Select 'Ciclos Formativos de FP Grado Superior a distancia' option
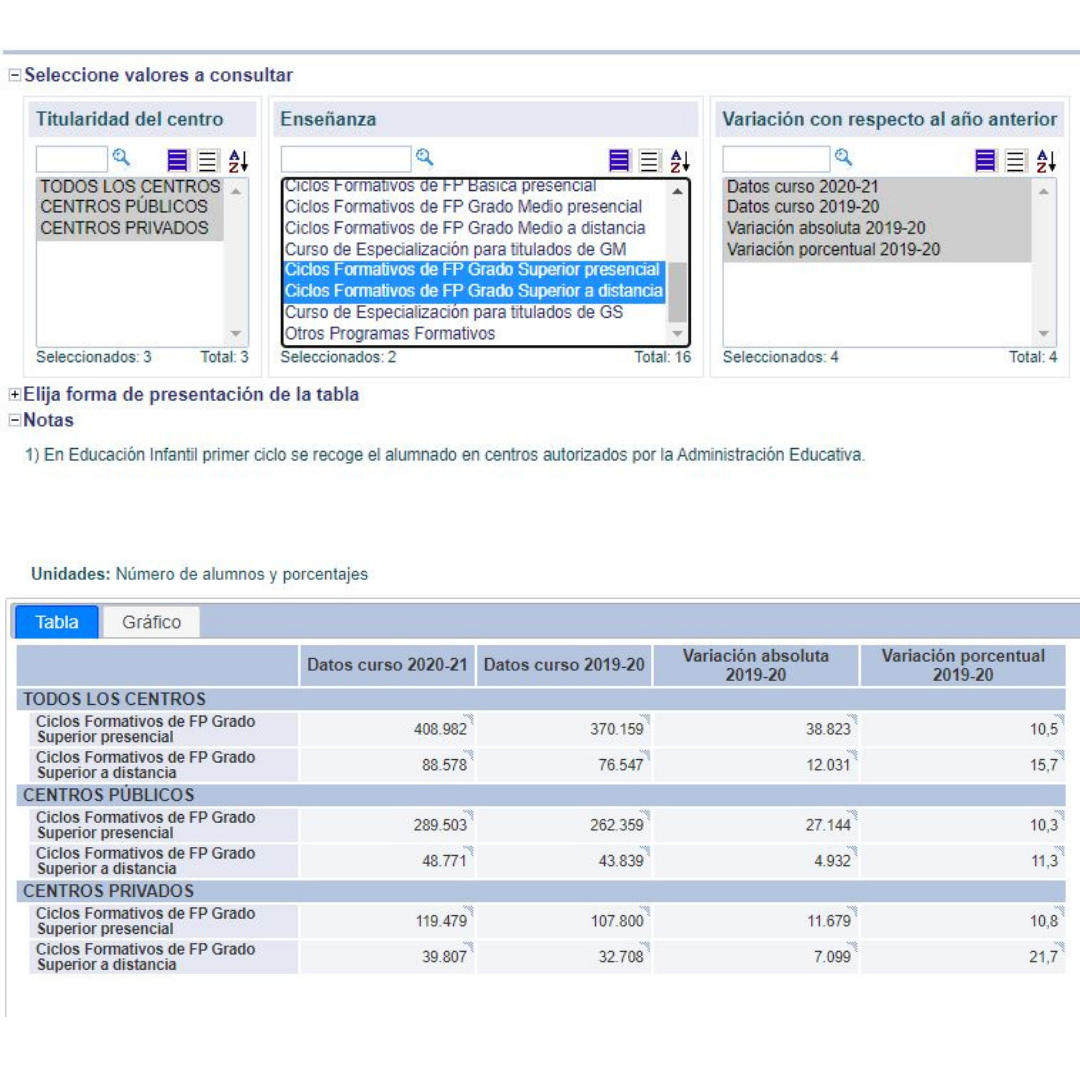The height and width of the screenshot is (1080, 1080). (475, 291)
